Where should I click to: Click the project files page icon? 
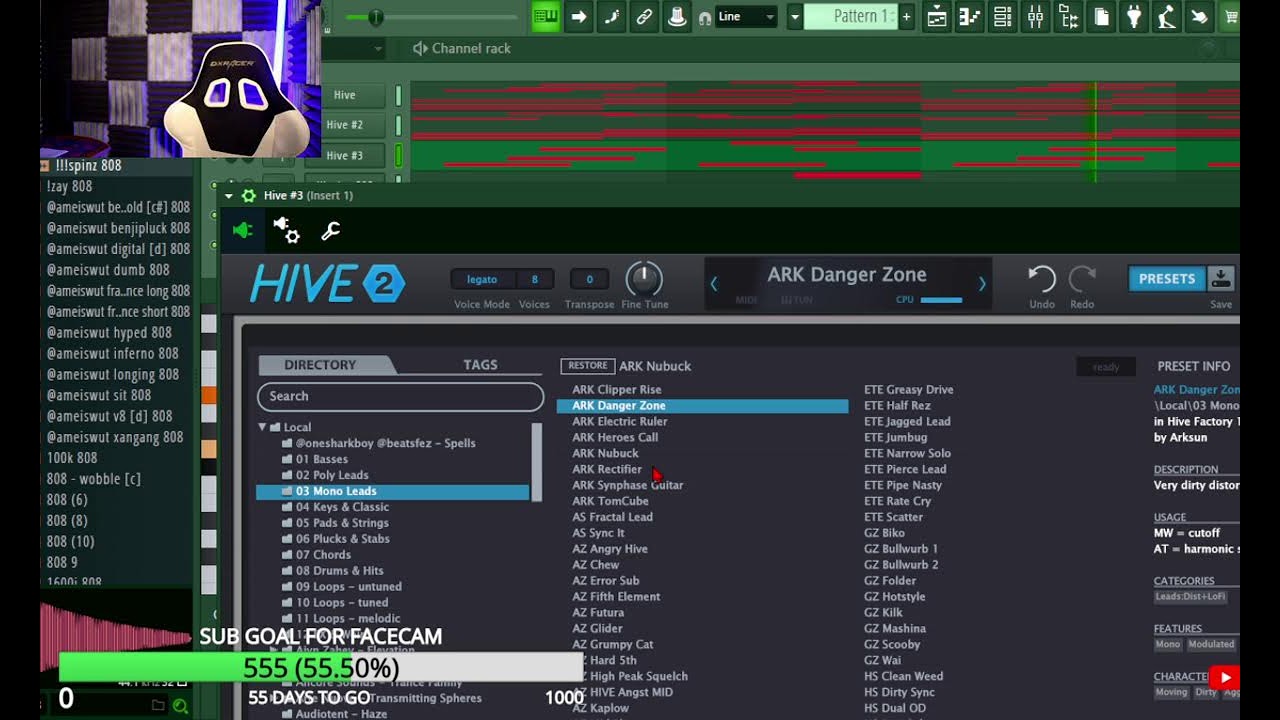(x=1101, y=16)
